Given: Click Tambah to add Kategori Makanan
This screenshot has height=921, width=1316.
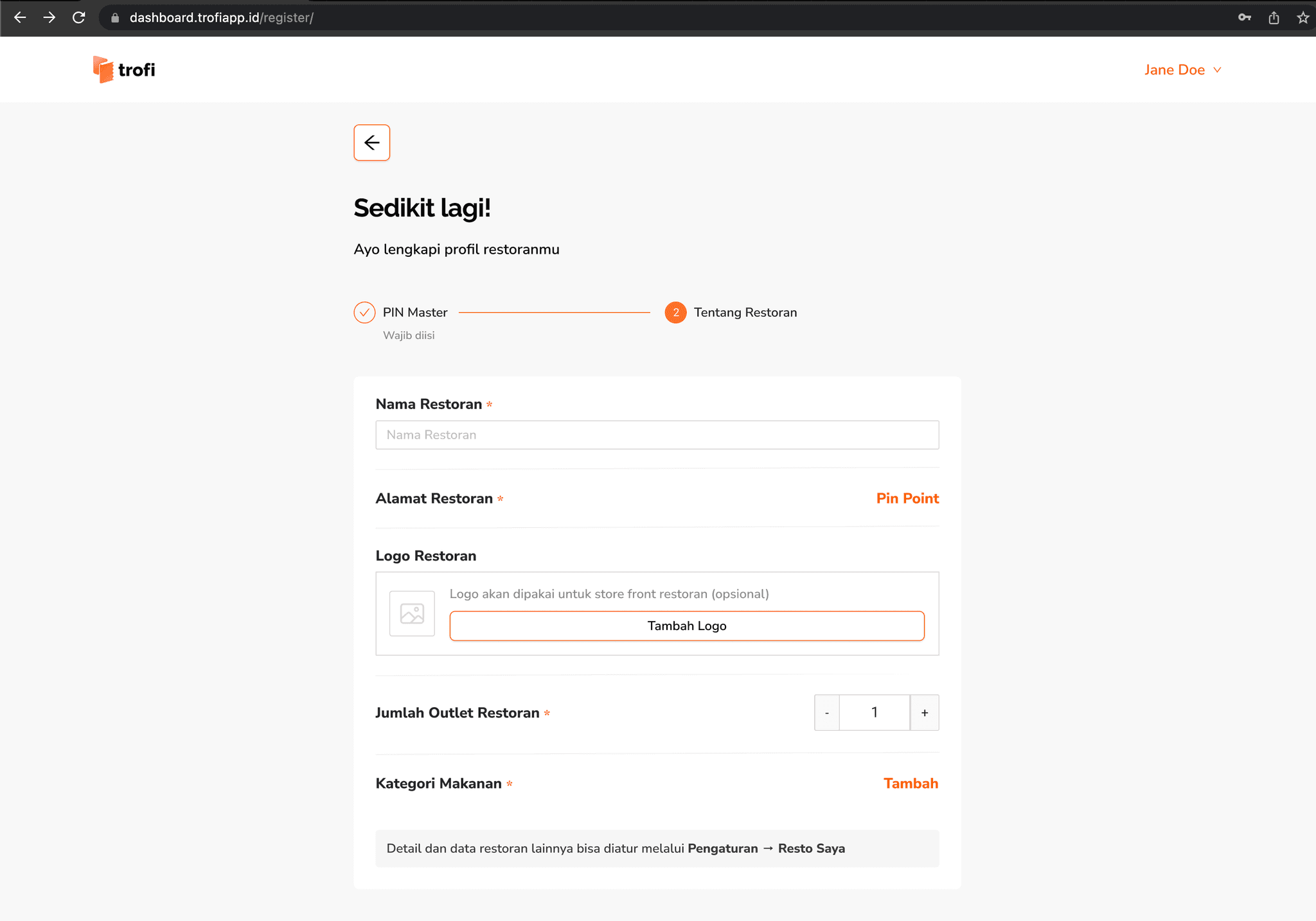Looking at the screenshot, I should [x=910, y=784].
